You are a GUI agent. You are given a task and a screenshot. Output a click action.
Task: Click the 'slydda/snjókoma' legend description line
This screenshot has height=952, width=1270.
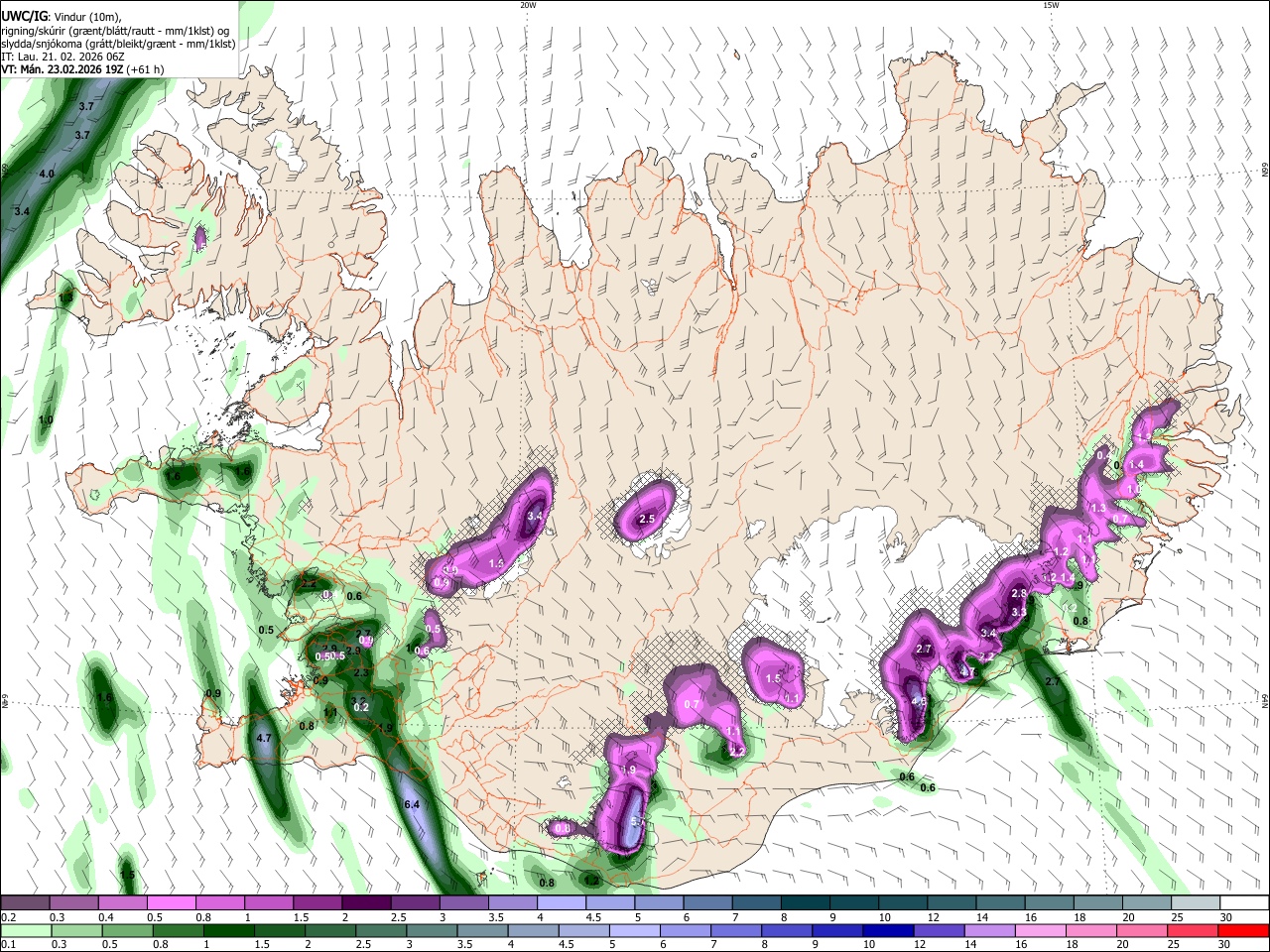coord(118,44)
